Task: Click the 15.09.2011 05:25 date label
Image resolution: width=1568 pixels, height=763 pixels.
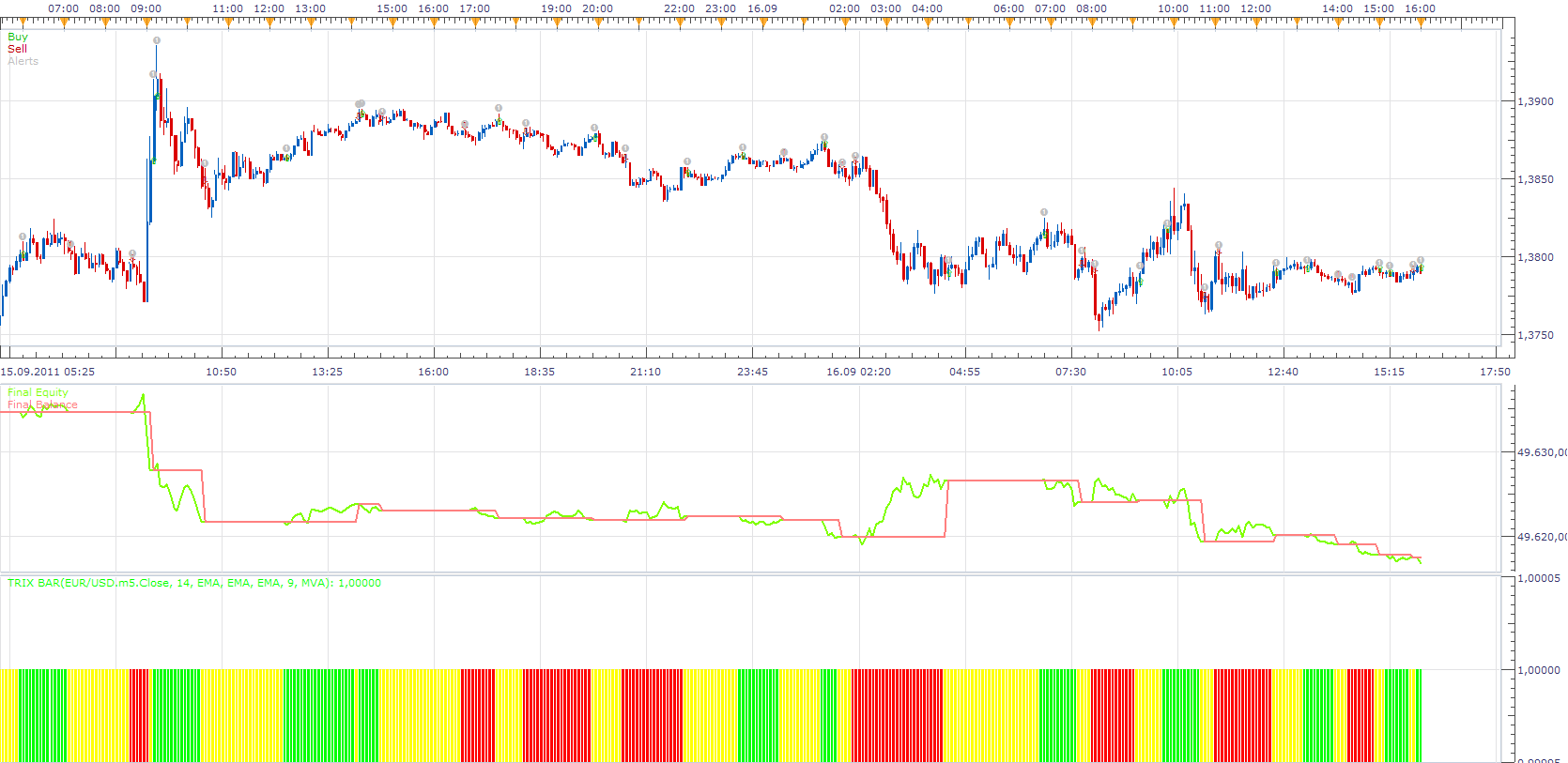Action: (x=47, y=372)
